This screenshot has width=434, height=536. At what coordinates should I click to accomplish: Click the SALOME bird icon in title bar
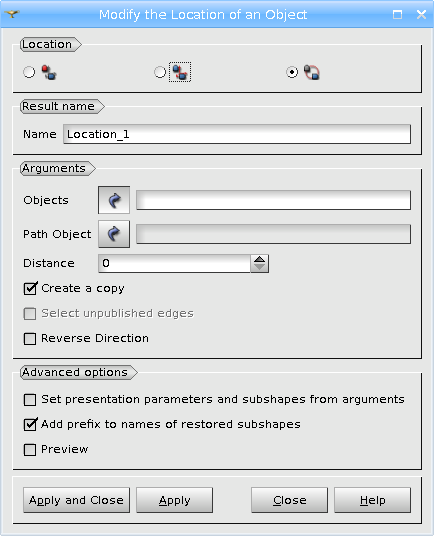[12, 14]
